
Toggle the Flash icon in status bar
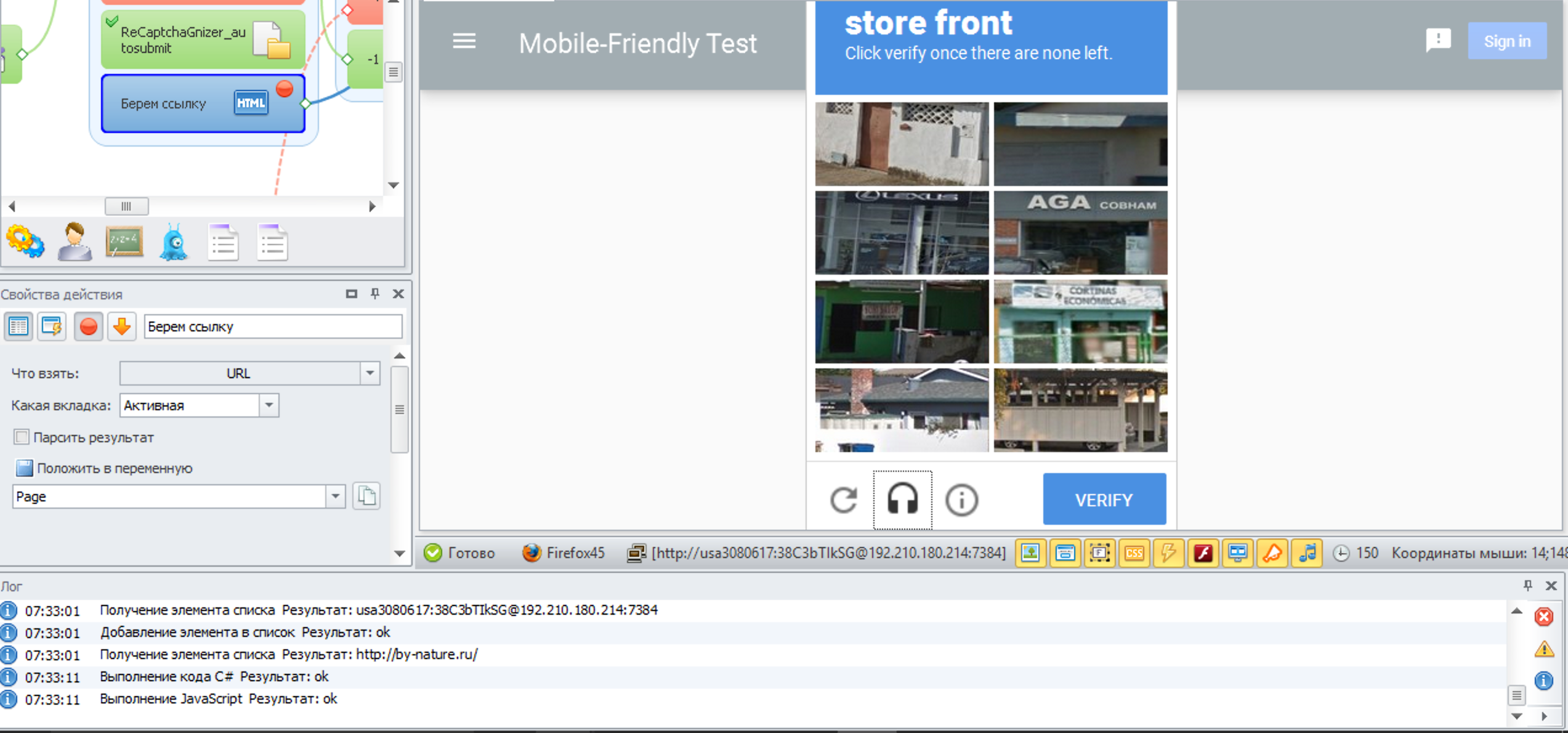1203,553
